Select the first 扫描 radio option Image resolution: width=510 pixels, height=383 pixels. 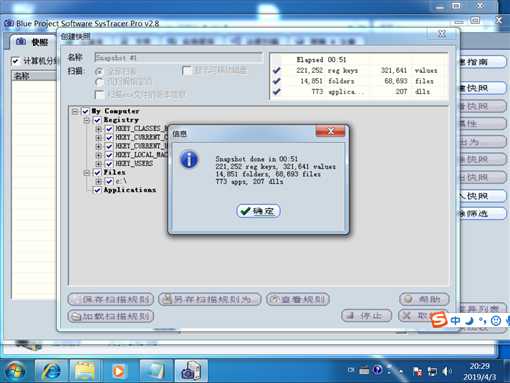tap(99, 71)
